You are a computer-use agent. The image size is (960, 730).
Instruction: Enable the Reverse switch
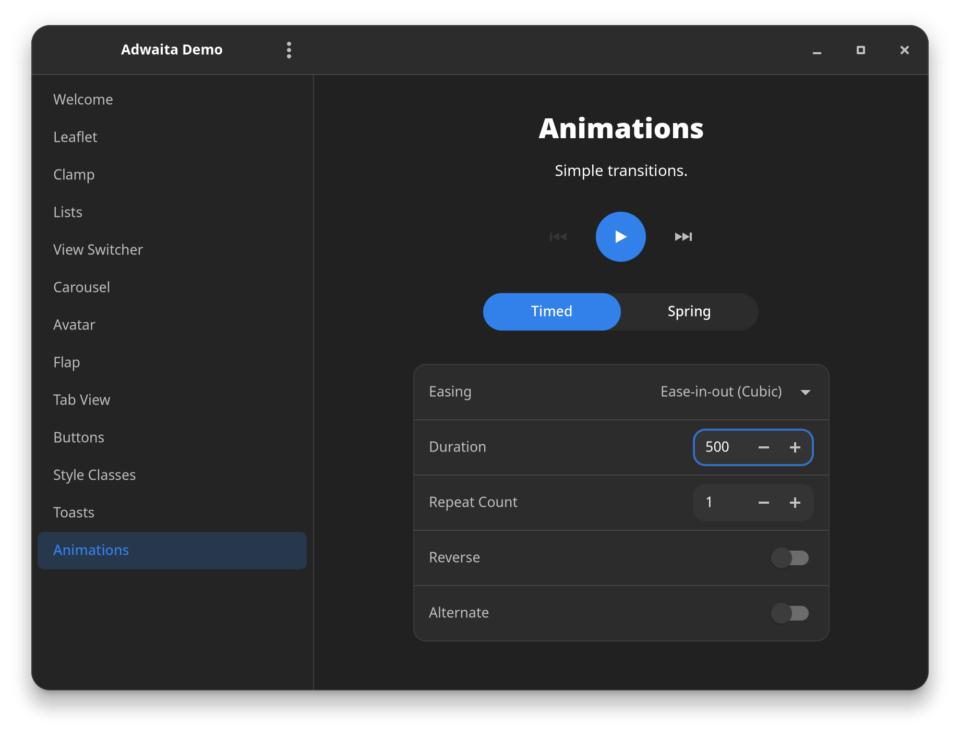click(x=790, y=558)
